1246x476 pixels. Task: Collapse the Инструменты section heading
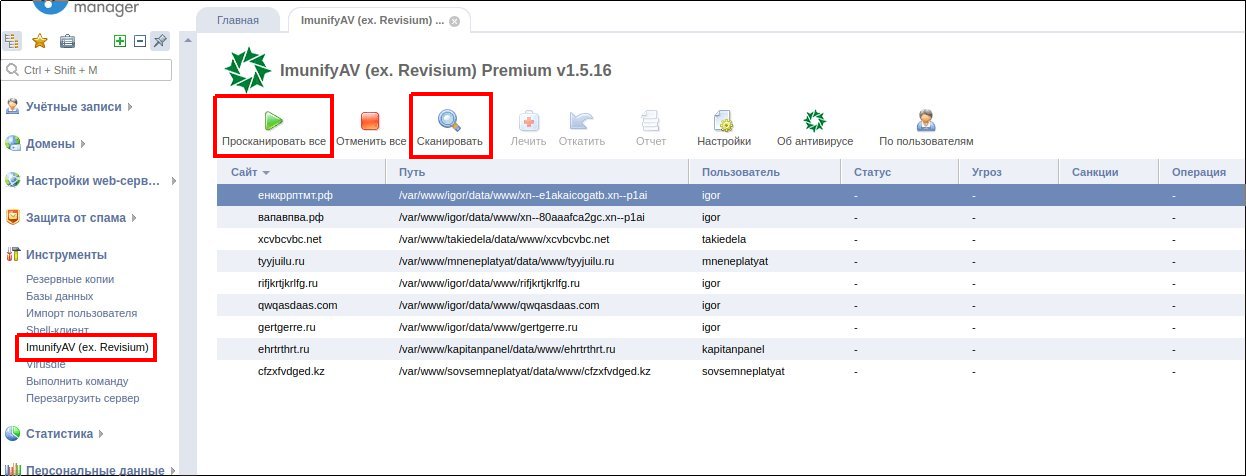coord(66,255)
